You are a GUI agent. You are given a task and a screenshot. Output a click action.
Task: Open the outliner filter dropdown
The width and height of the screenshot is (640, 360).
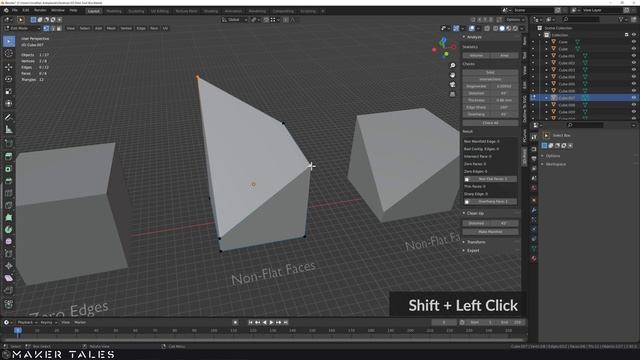tap(622, 19)
